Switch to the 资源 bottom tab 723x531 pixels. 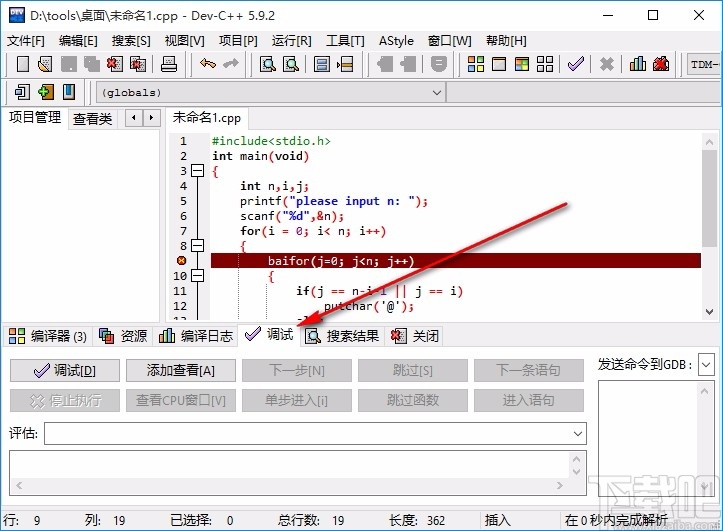(123, 336)
